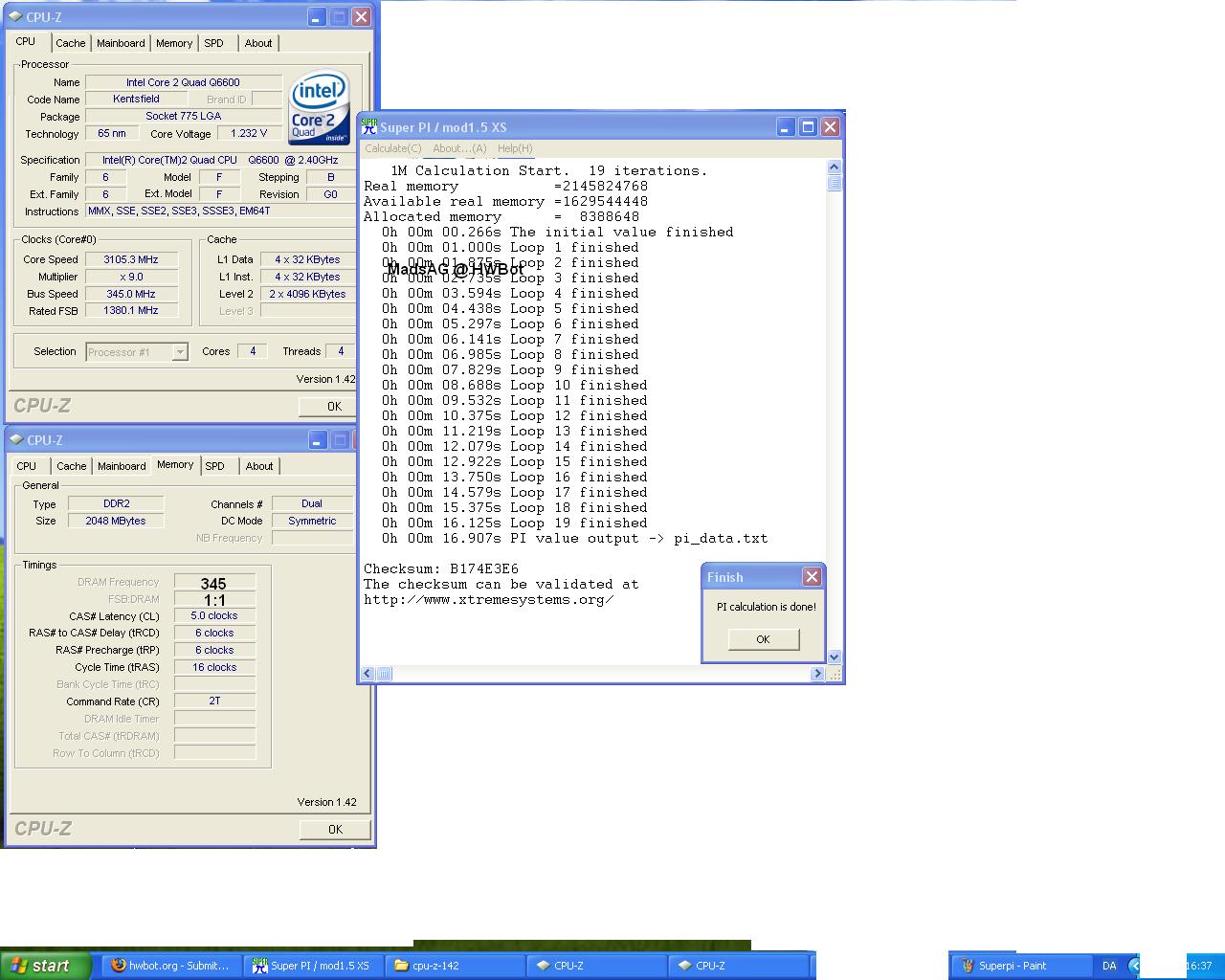Viewport: 1225px width, 980px height.
Task: Open Cache tab in bottom CPU-Z window
Action: pos(71,466)
